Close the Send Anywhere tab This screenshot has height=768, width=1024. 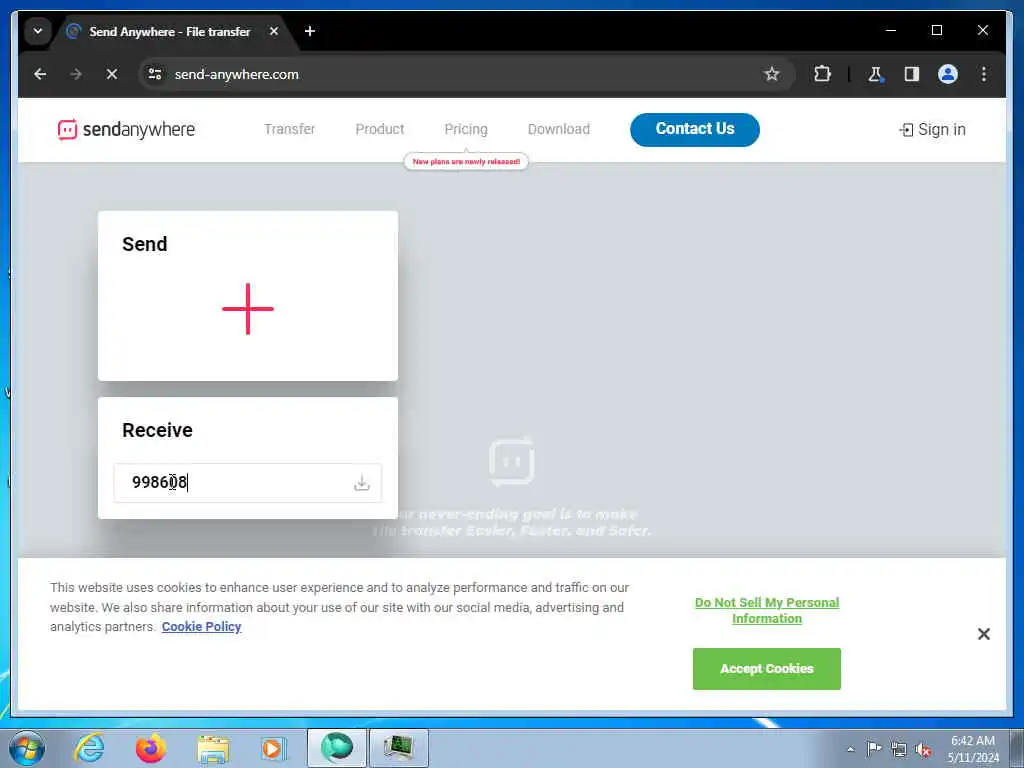pos(274,31)
